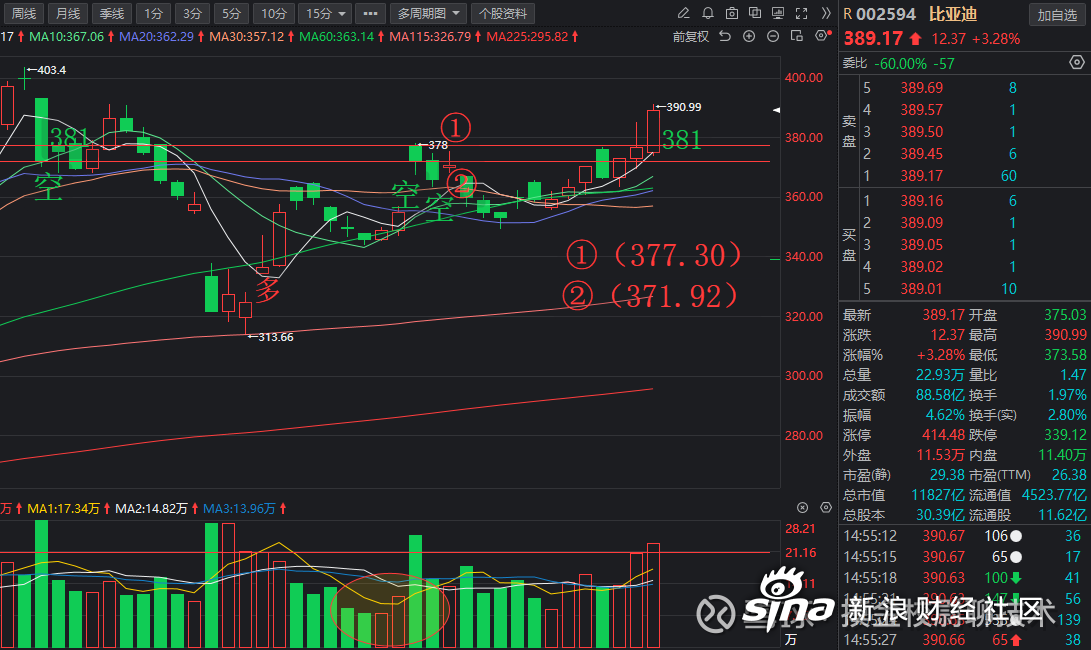This screenshot has width=1091, height=650.
Task: Select the 1-minute (1分) period
Action: (x=153, y=13)
